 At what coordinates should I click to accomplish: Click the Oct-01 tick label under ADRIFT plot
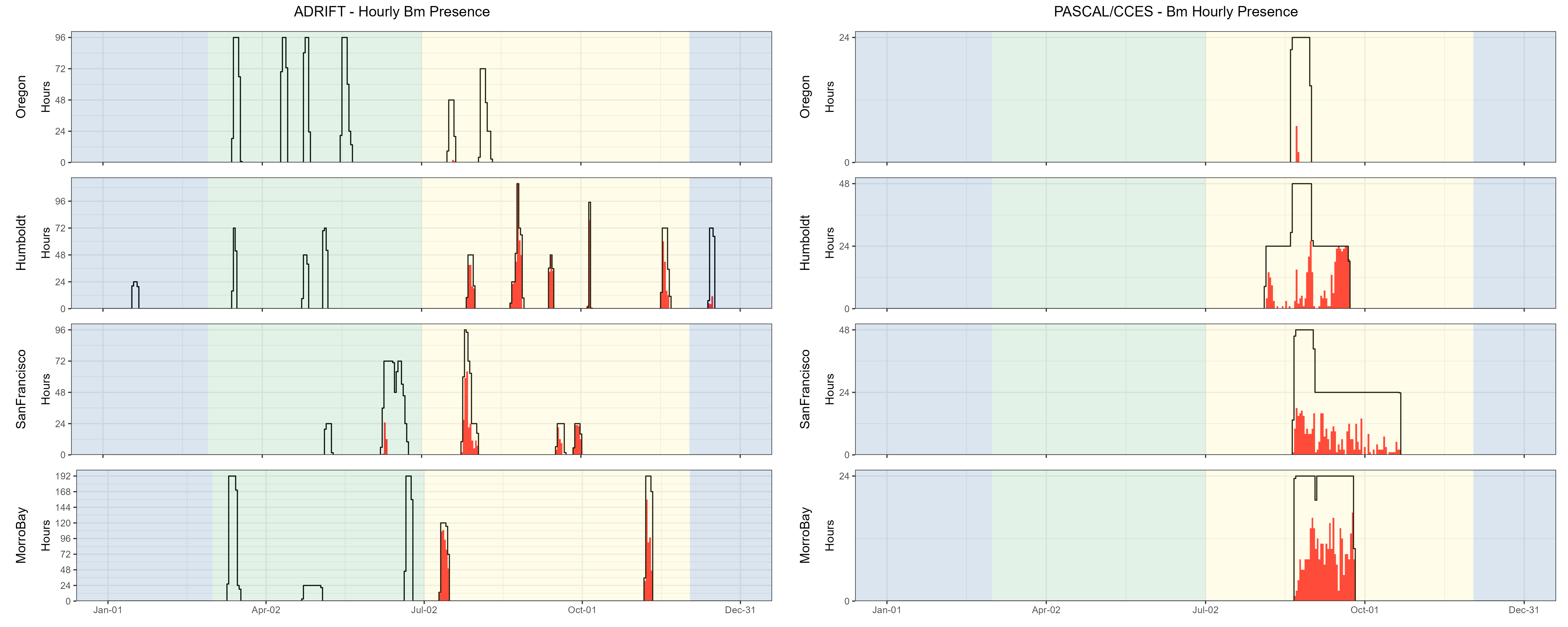point(582,610)
